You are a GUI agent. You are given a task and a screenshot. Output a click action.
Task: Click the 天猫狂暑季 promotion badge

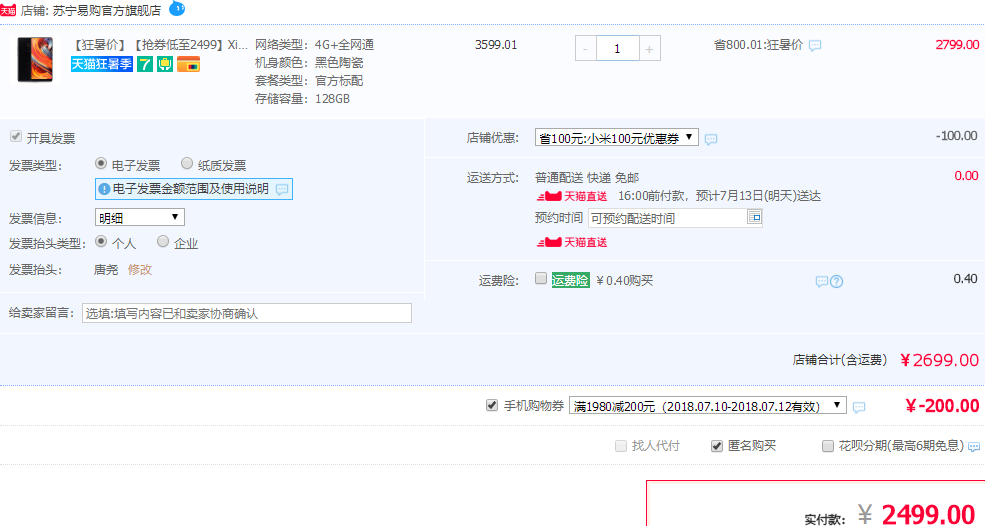[102, 64]
